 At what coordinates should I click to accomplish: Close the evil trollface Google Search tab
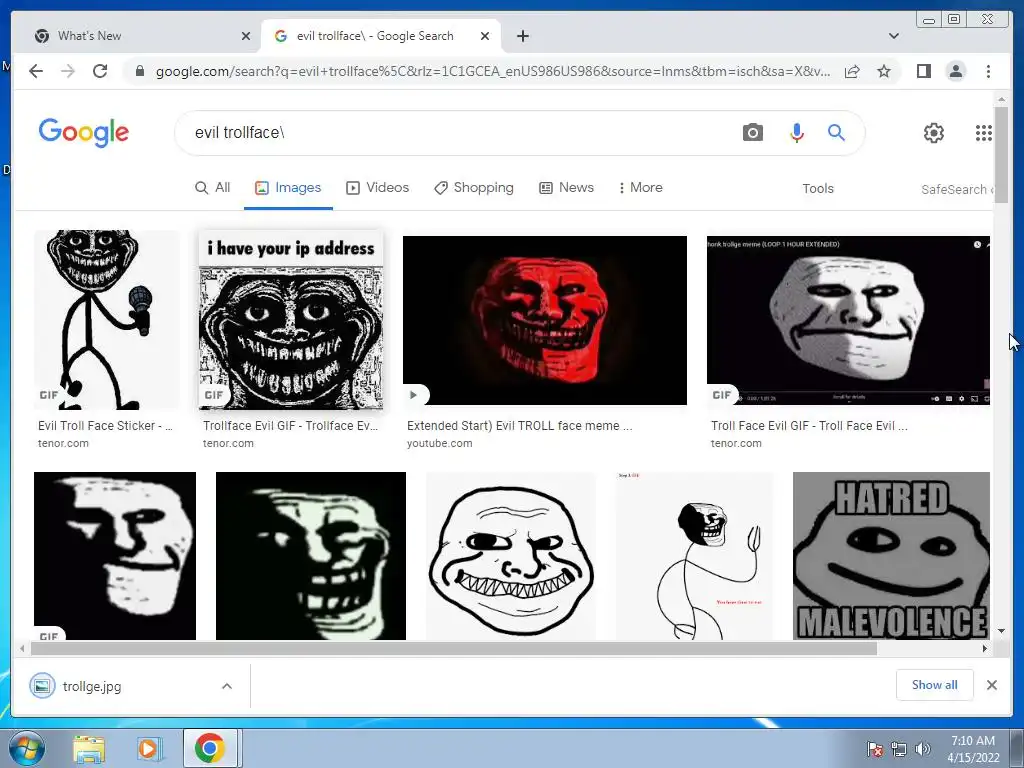click(485, 36)
